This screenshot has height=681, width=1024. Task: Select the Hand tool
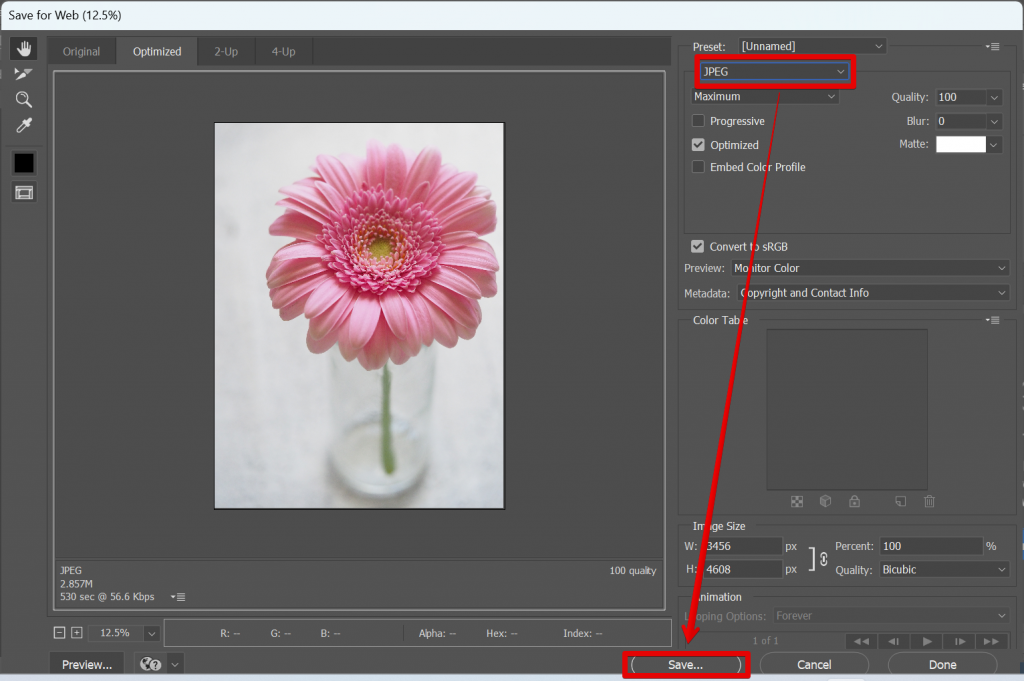tap(23, 47)
